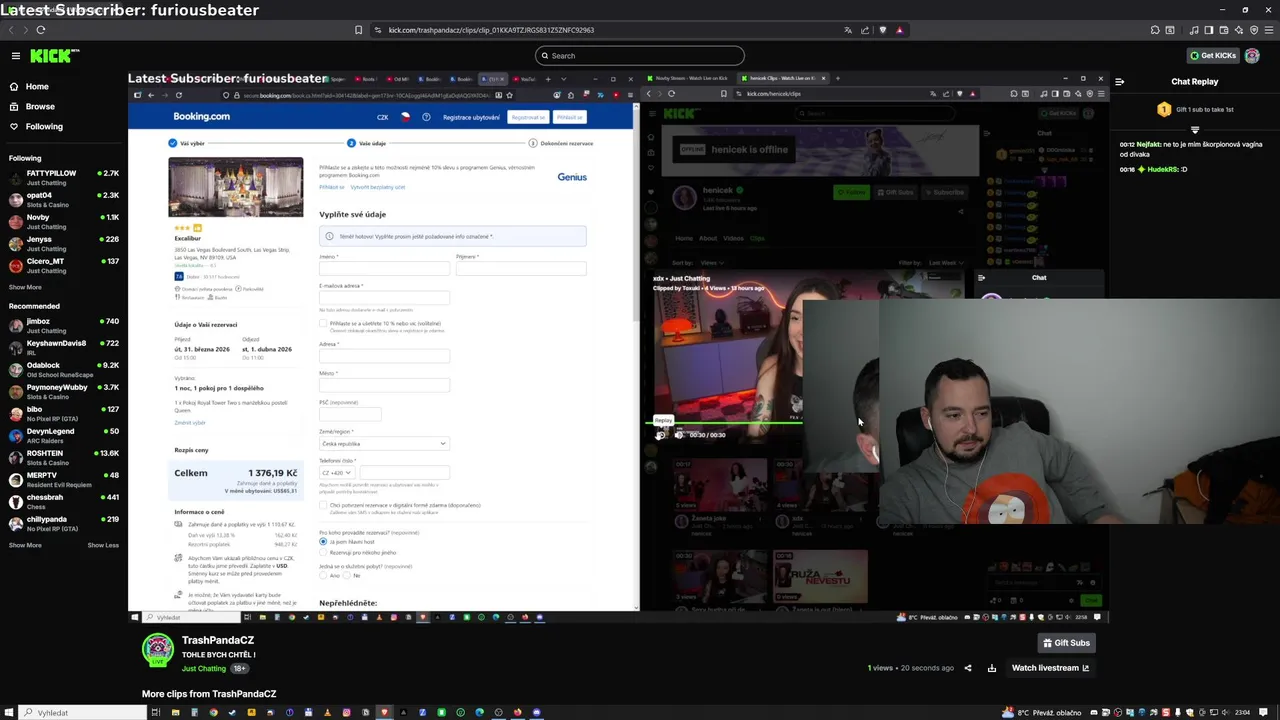Open Brave Rewards triangle icon
The height and width of the screenshot is (720, 1280).
[900, 30]
